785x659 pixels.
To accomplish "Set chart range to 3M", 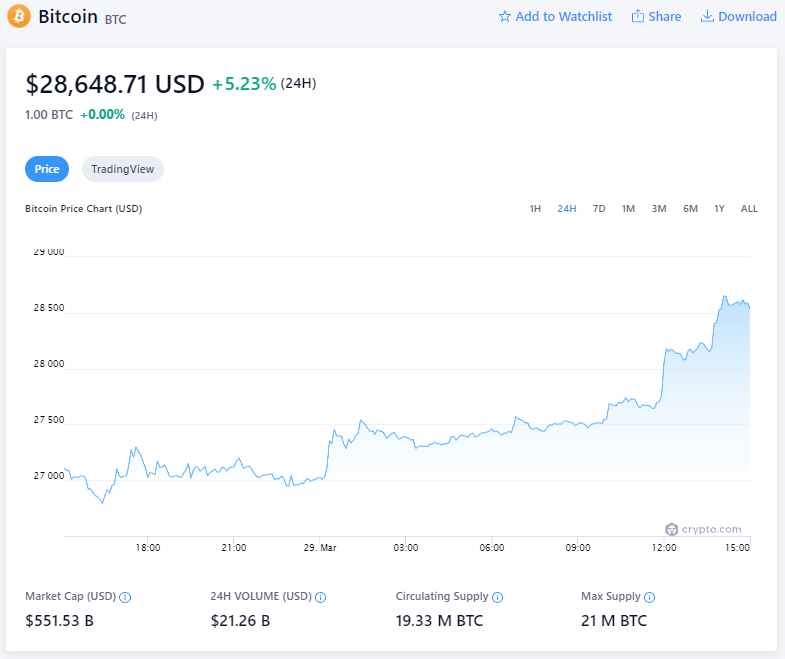I will 659,209.
